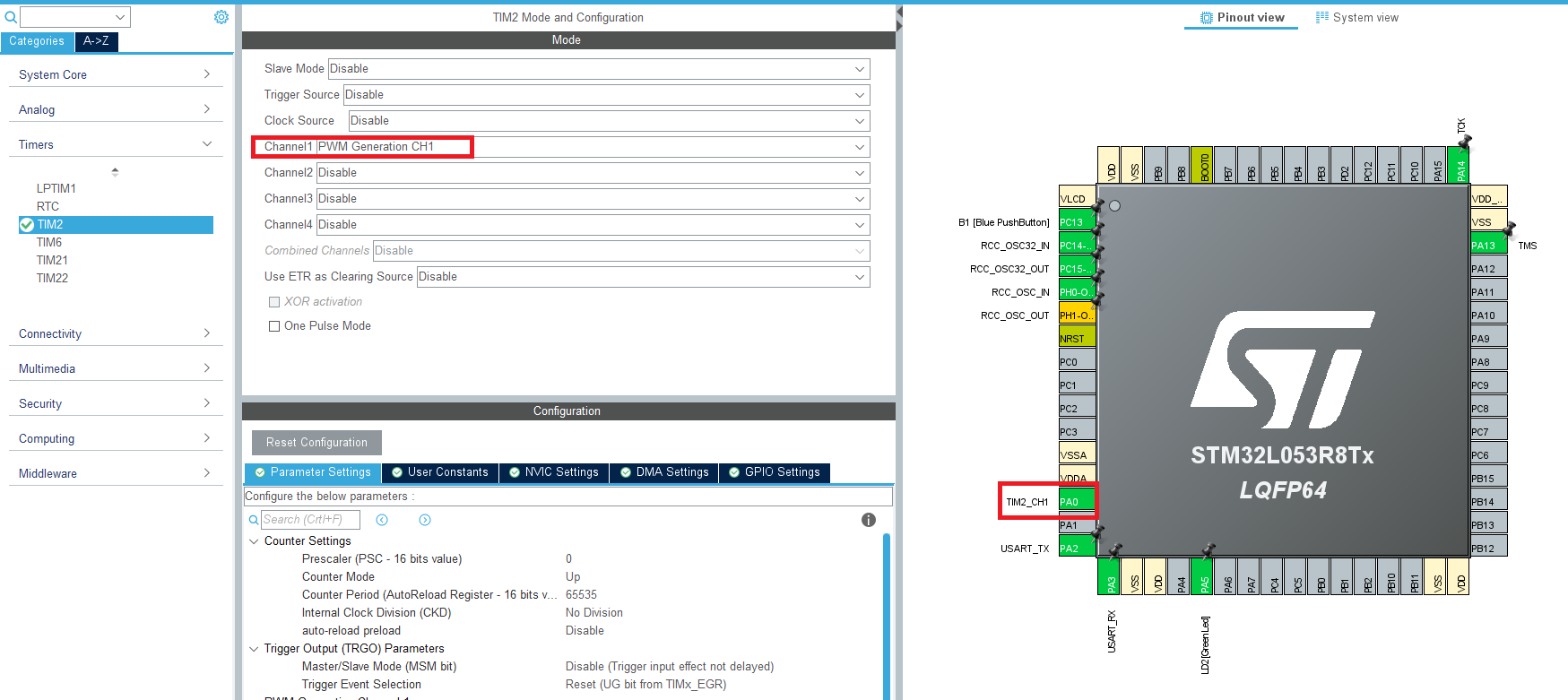Open the Channel1 PWM Generation dropdown
Screen dimensions: 1568x700
pyautogui.click(x=592, y=147)
